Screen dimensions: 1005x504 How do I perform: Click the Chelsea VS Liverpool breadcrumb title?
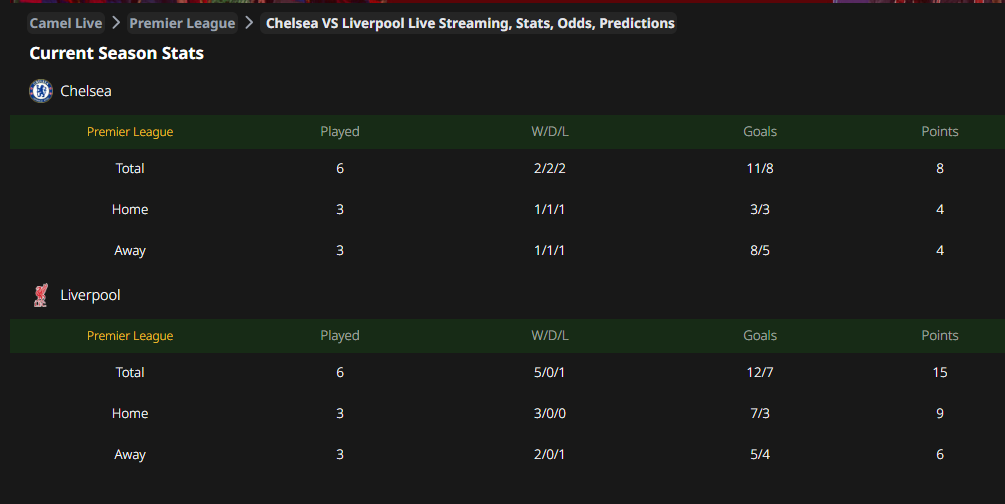470,23
